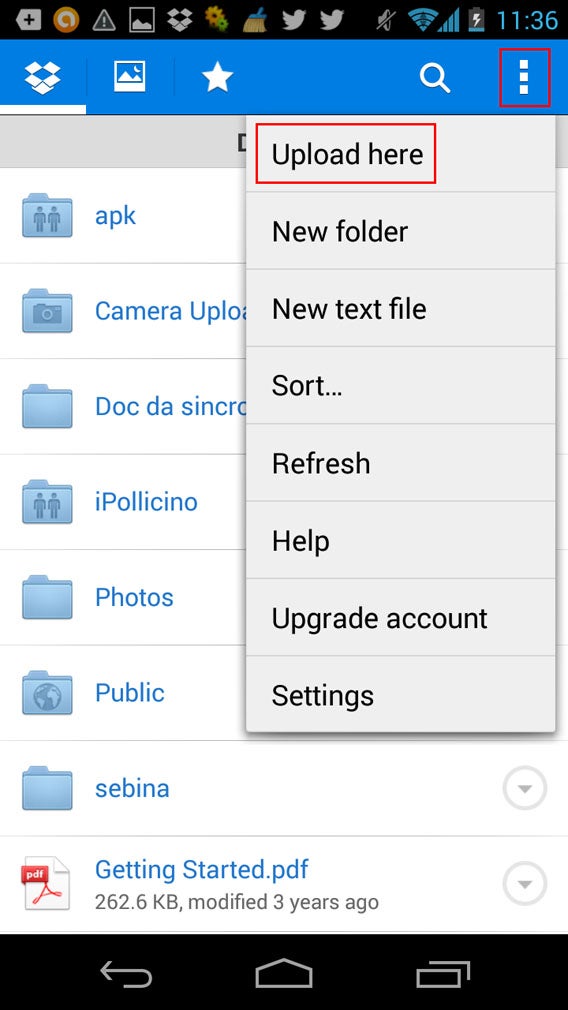Open Camera Uploads folder name
Viewport: 568px width, 1010px height.
pos(171,311)
